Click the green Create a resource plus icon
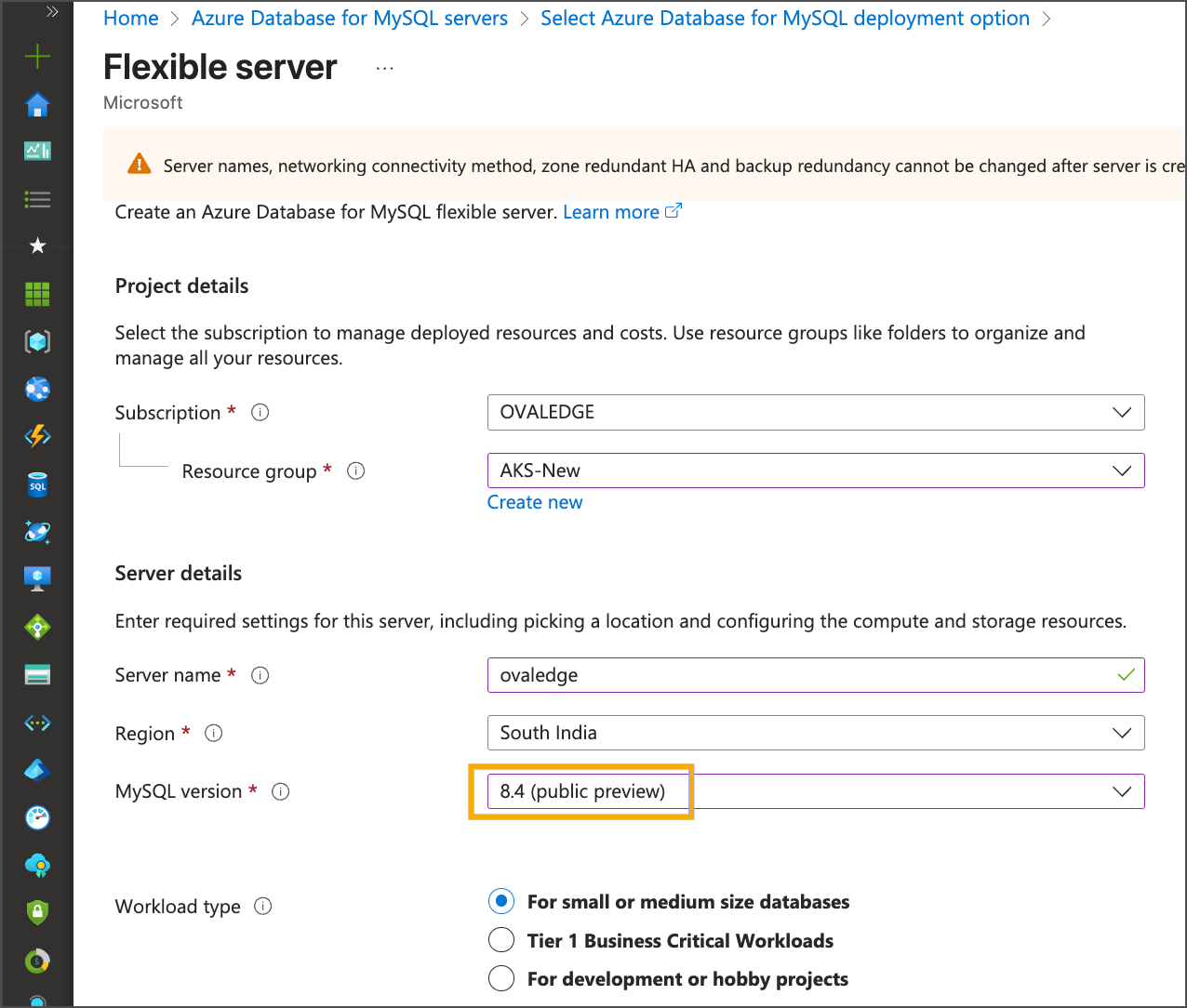 [37, 57]
